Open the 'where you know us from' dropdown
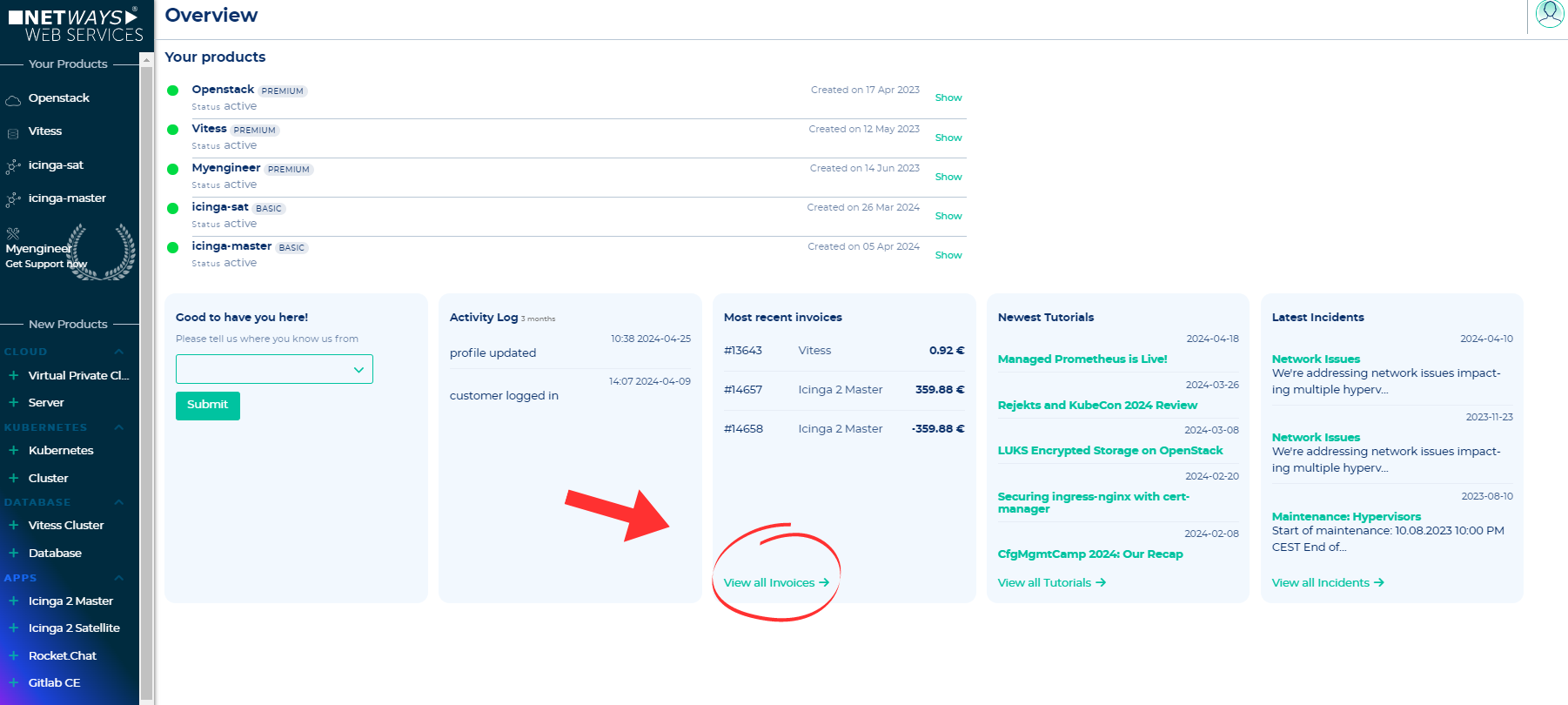Viewport: 1568px width, 705px height. point(274,369)
